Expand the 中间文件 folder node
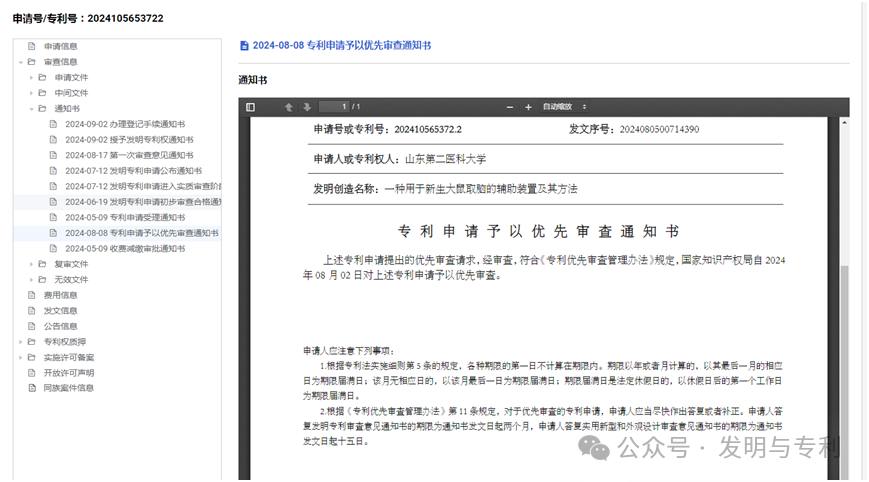This screenshot has width=869, height=482. 31,93
